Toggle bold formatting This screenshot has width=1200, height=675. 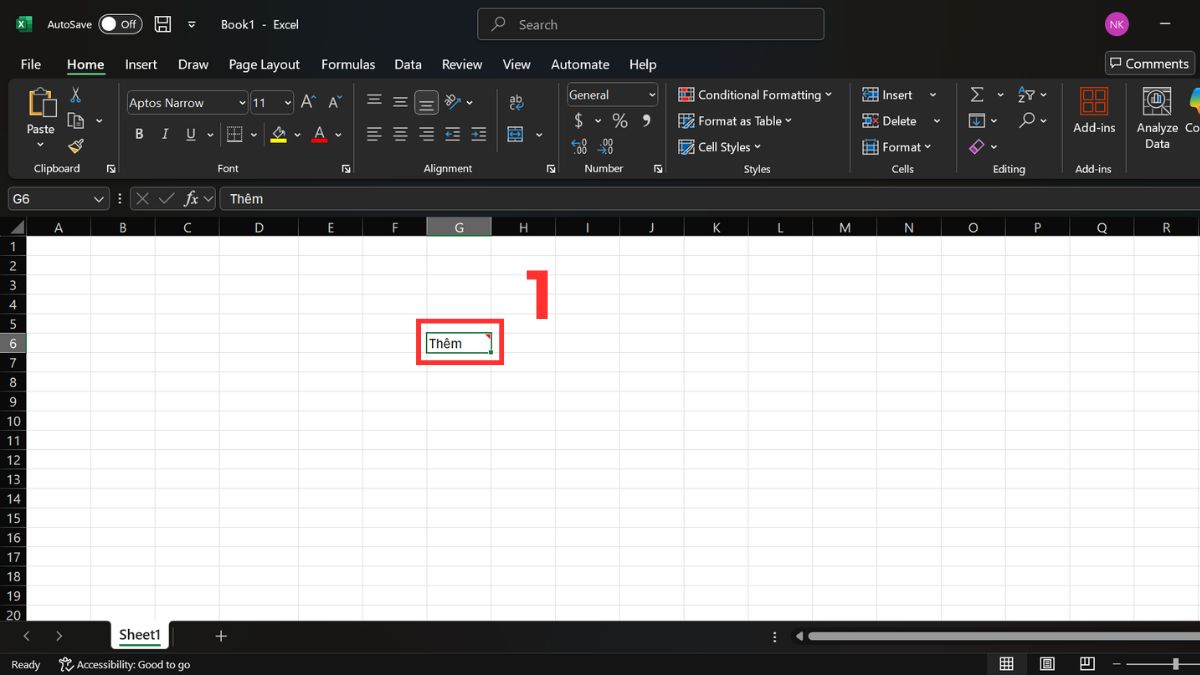tap(139, 133)
